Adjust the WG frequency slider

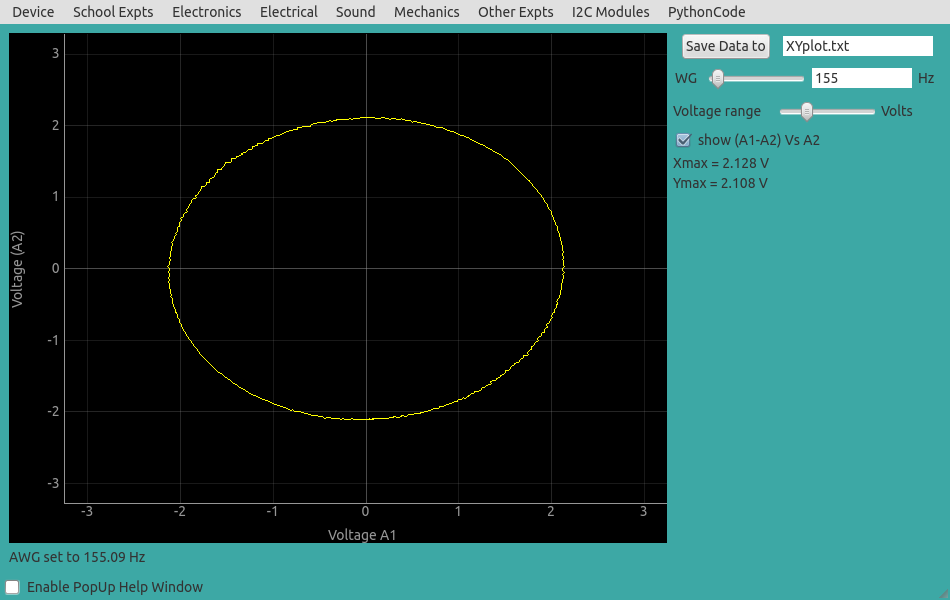point(717,77)
